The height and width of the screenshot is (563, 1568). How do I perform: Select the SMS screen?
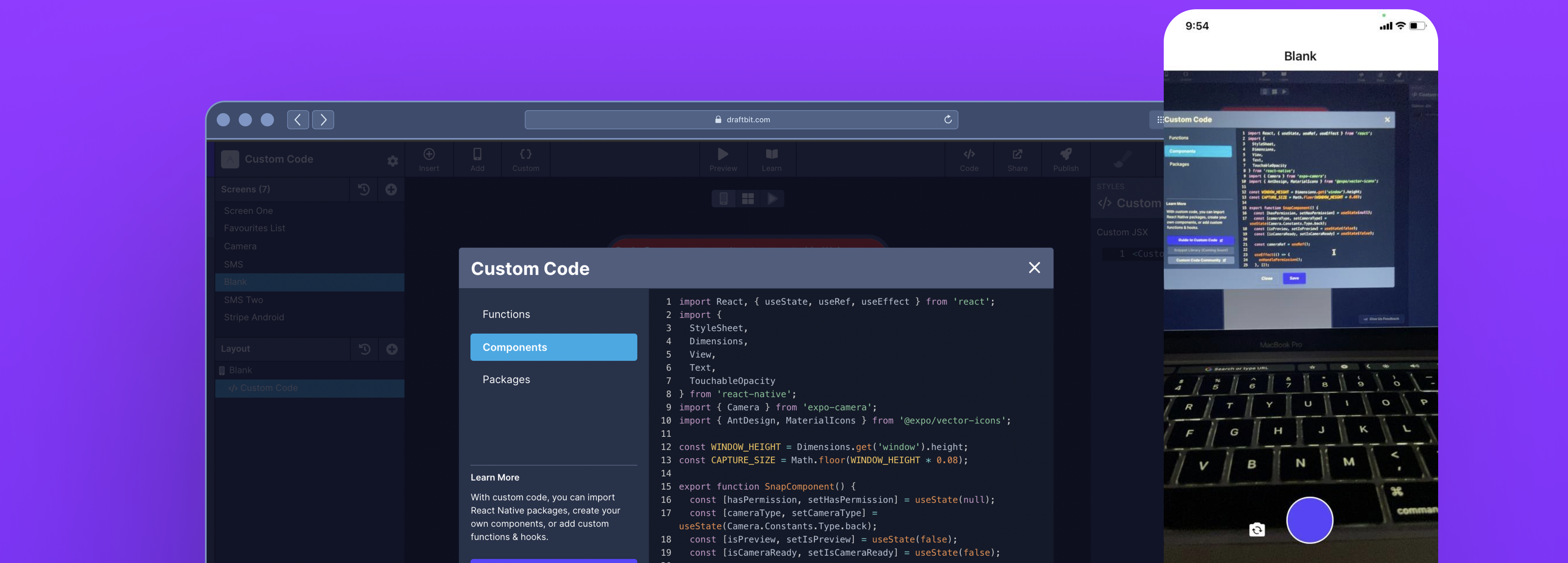[310, 265]
